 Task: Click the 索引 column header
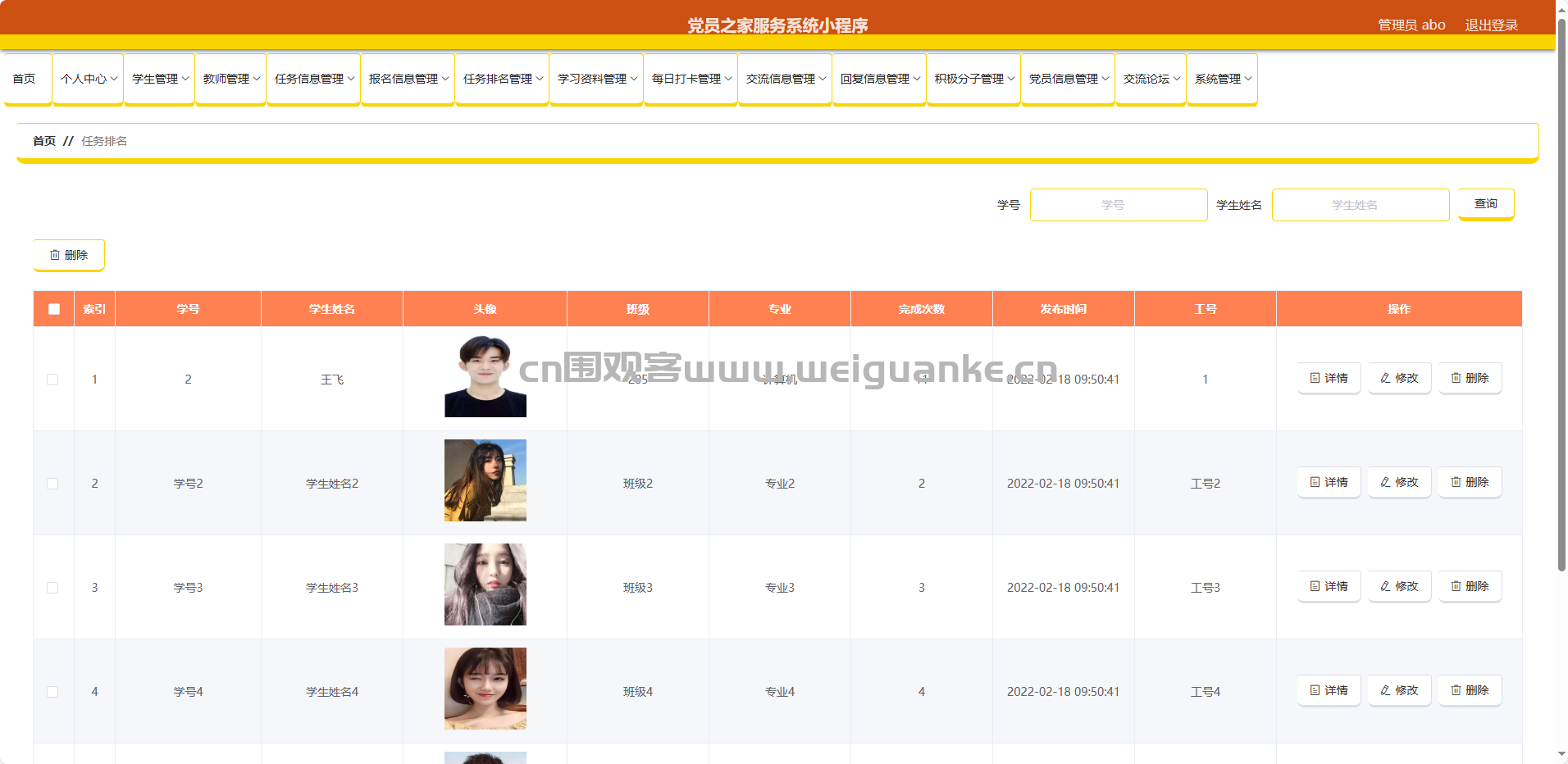click(x=94, y=309)
